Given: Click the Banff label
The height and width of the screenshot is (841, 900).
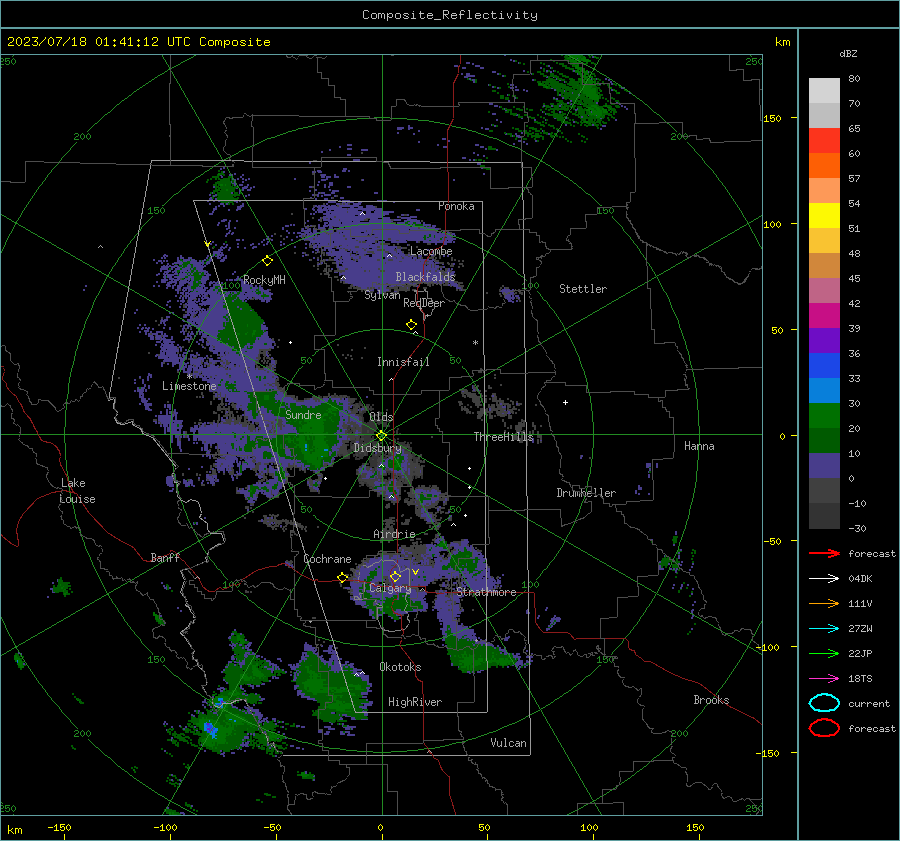Looking at the screenshot, I should [x=165, y=557].
